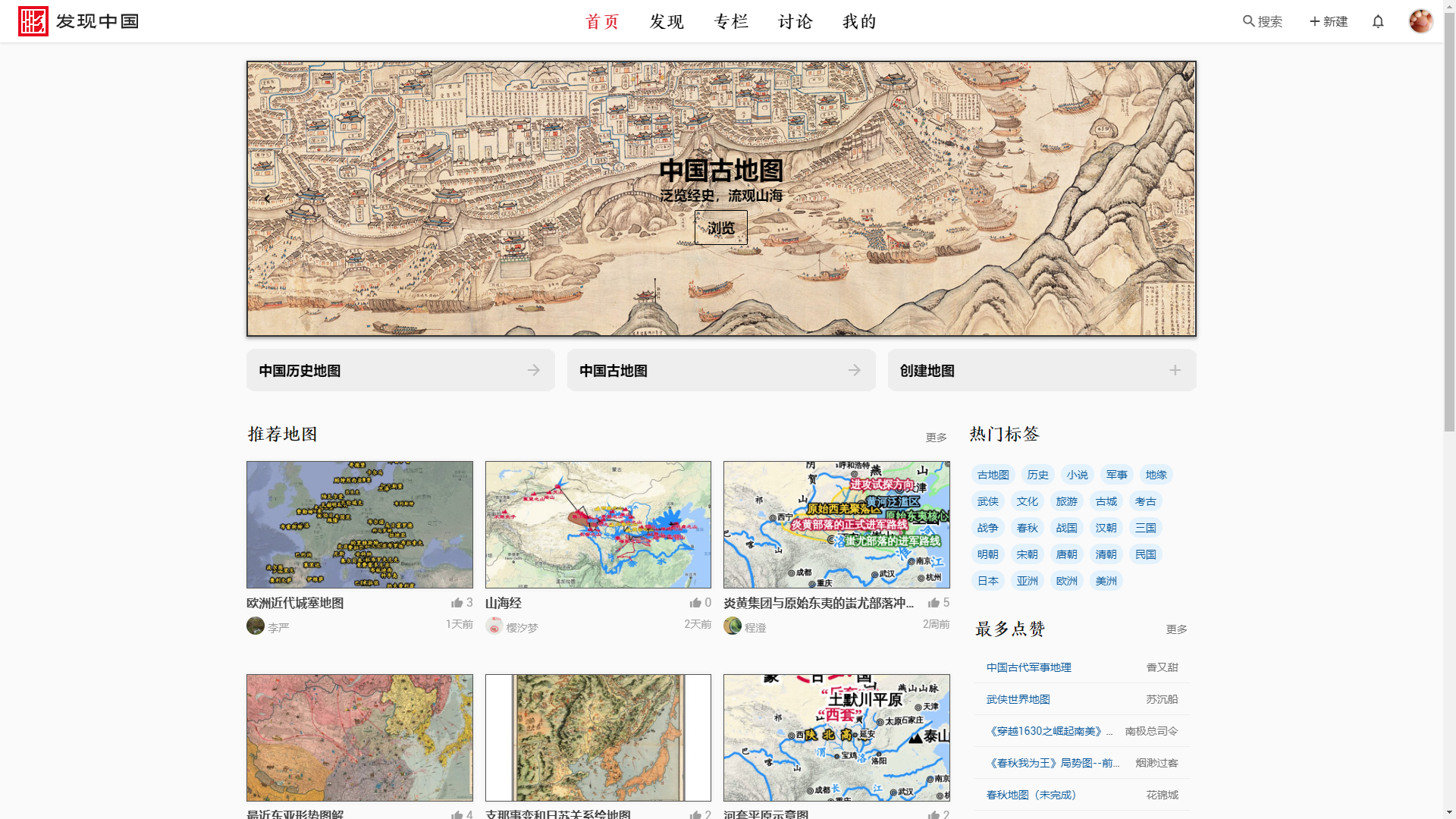This screenshot has width=1456, height=819.
Task: Open 支那事变 map thumbnail
Action: click(598, 738)
